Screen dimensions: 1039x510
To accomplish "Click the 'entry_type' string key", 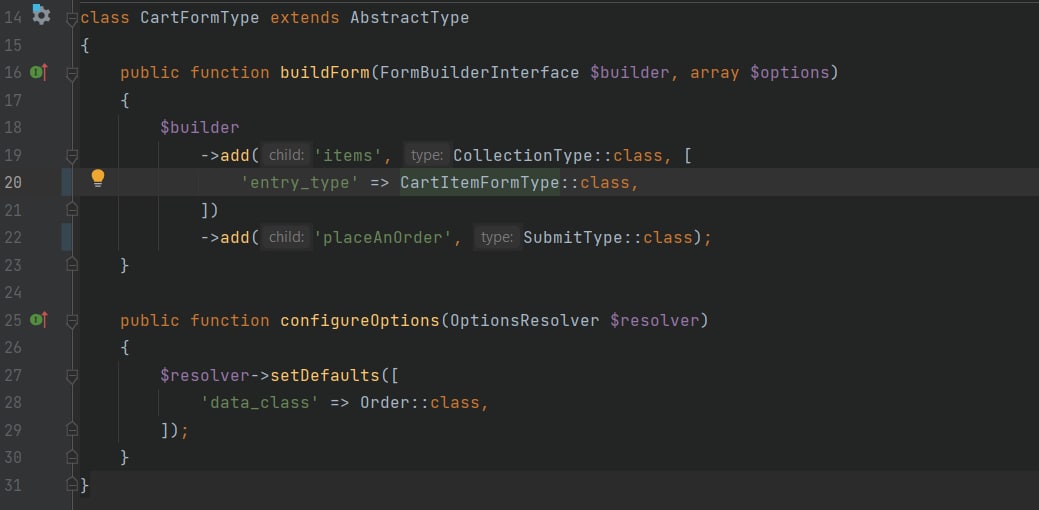I will (300, 182).
